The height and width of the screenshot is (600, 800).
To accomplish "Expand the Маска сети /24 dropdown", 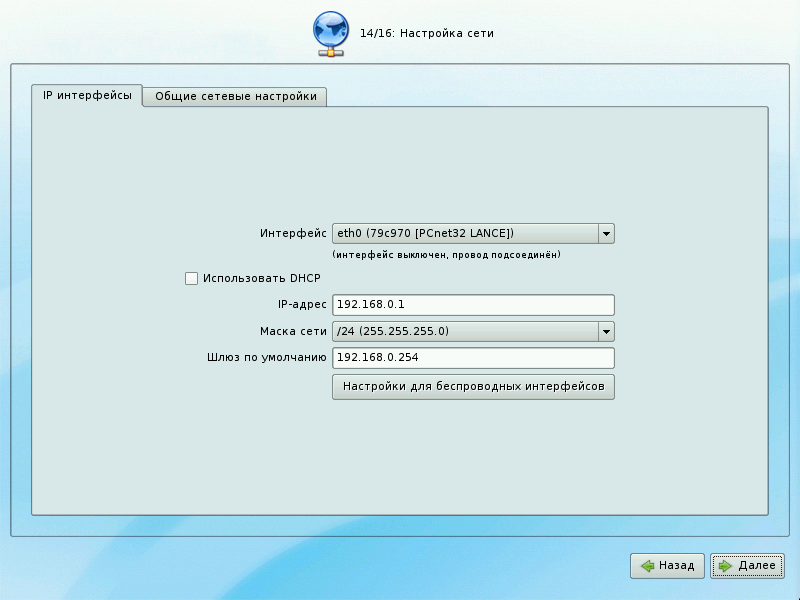I will [x=464, y=332].
